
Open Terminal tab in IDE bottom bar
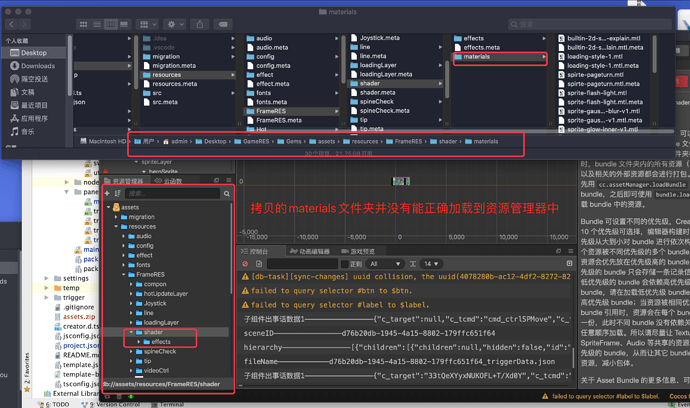click(168, 404)
